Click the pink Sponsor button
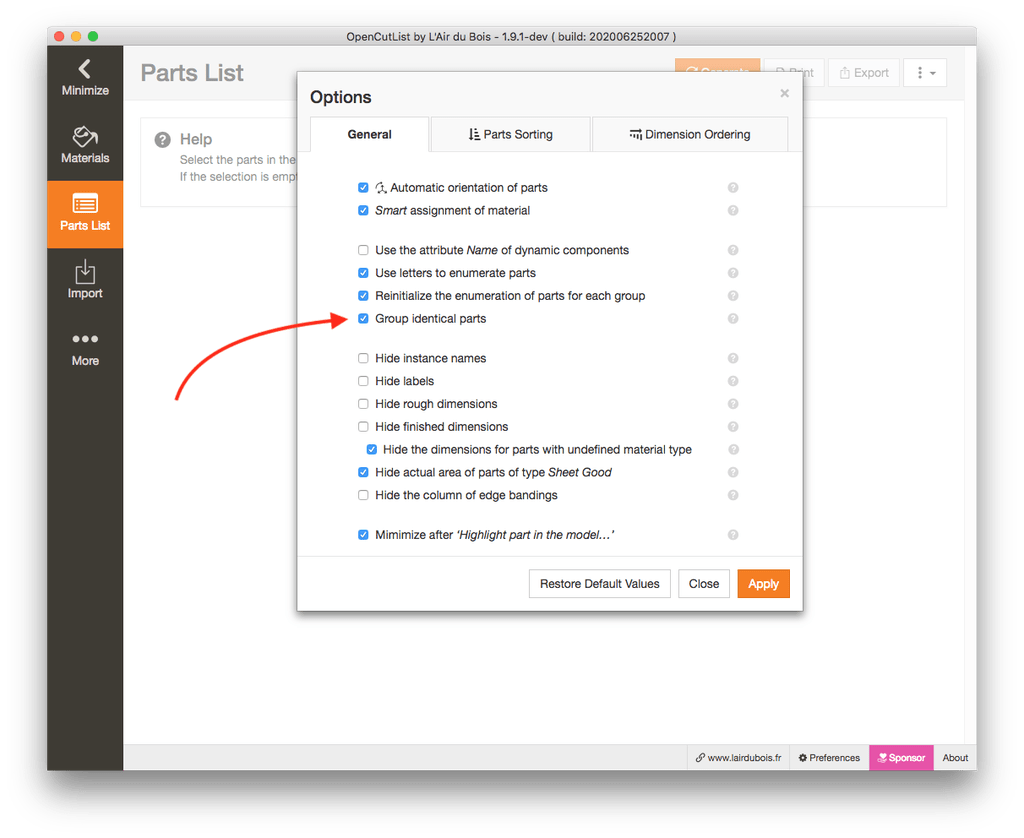 tap(901, 758)
